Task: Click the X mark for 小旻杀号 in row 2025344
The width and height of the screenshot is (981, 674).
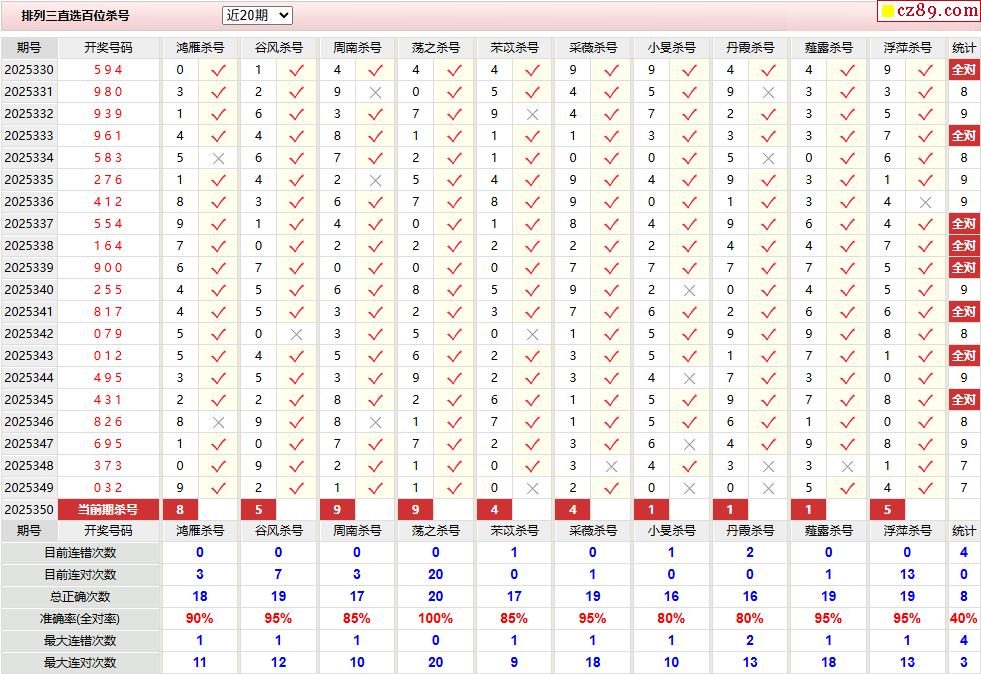Action: (x=689, y=379)
